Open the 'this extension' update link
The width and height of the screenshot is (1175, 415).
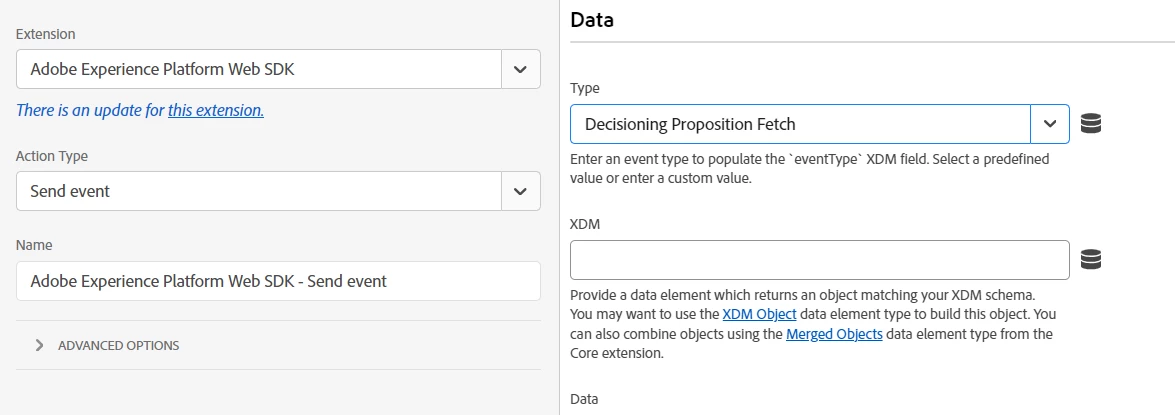click(x=215, y=110)
